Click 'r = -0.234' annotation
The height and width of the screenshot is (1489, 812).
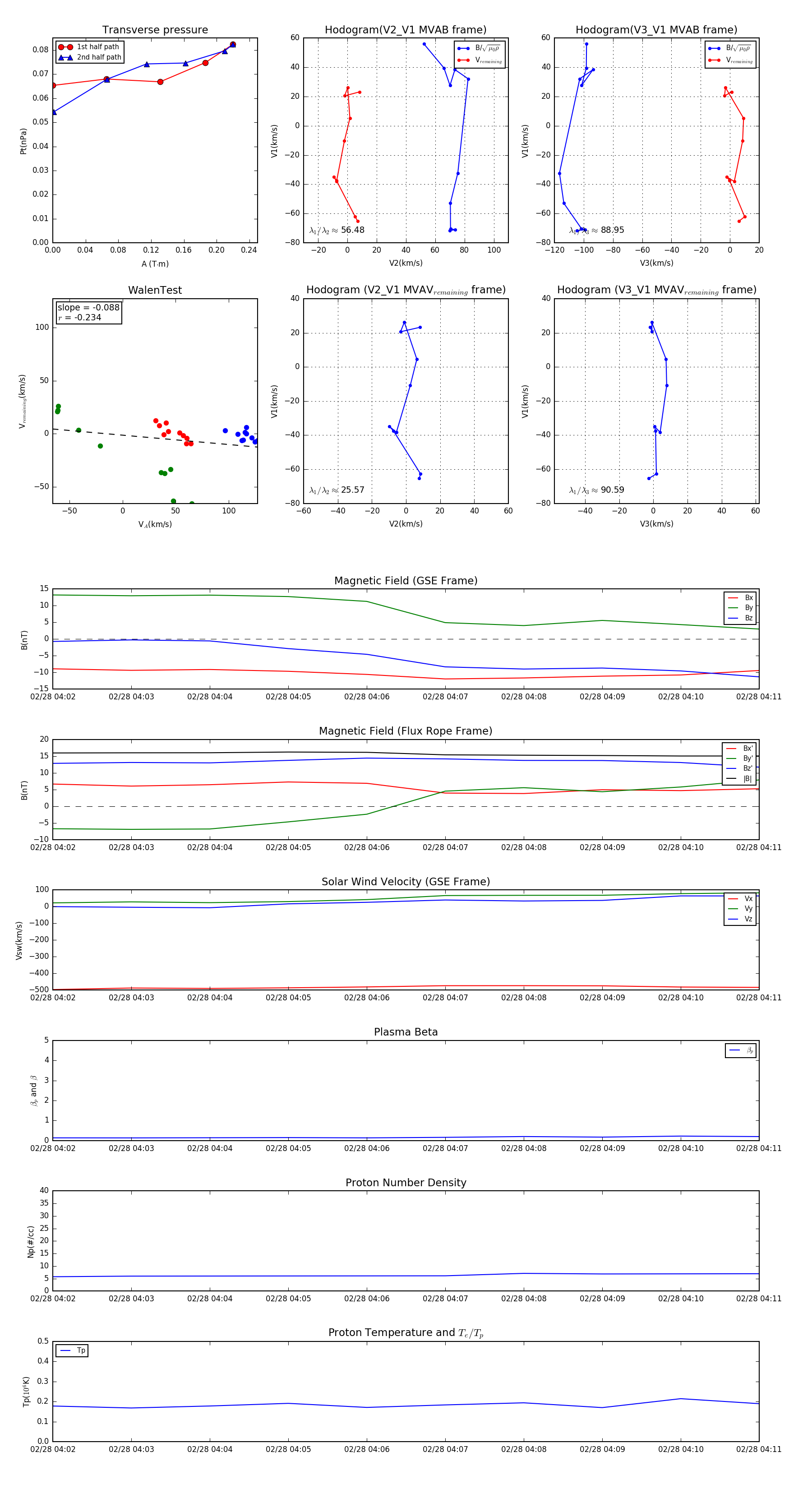click(x=80, y=317)
